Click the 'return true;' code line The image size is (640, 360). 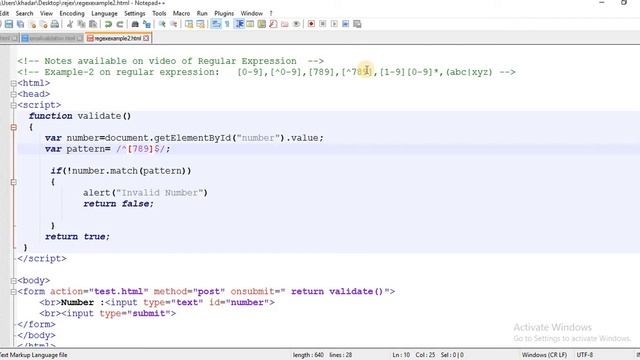pyautogui.click(x=78, y=237)
